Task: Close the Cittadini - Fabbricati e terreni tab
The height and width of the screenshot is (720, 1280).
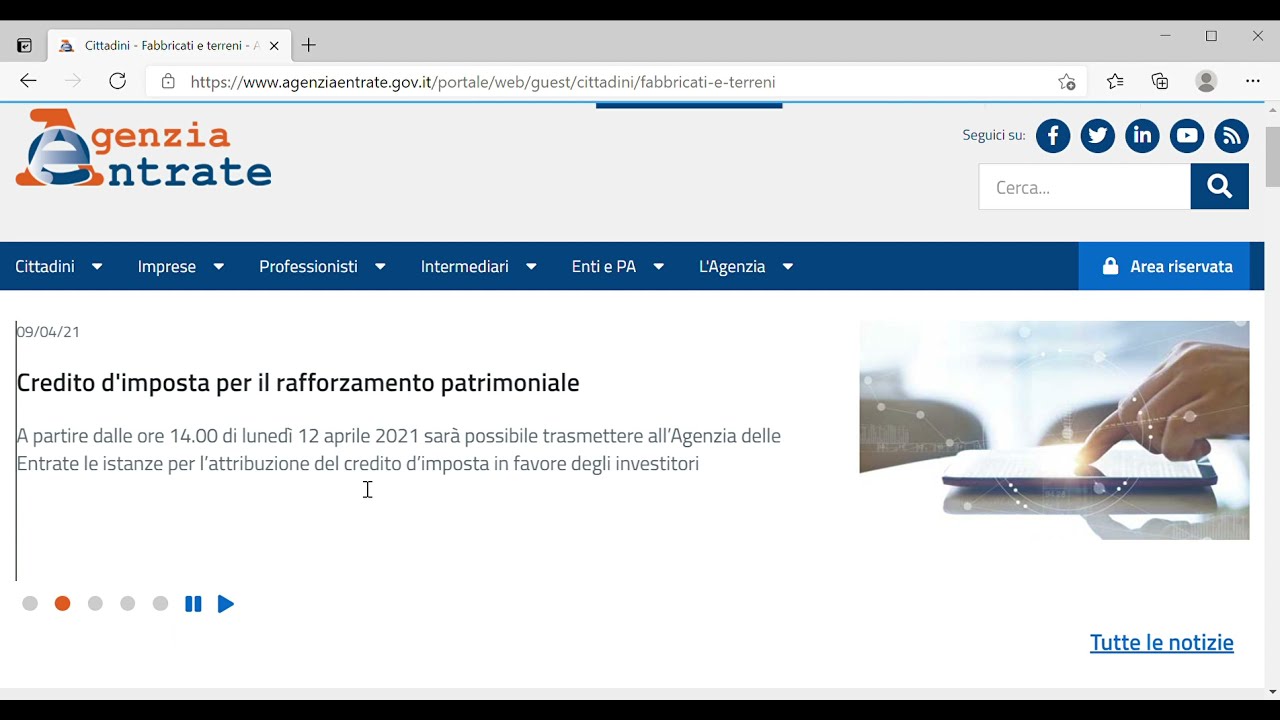Action: (274, 46)
